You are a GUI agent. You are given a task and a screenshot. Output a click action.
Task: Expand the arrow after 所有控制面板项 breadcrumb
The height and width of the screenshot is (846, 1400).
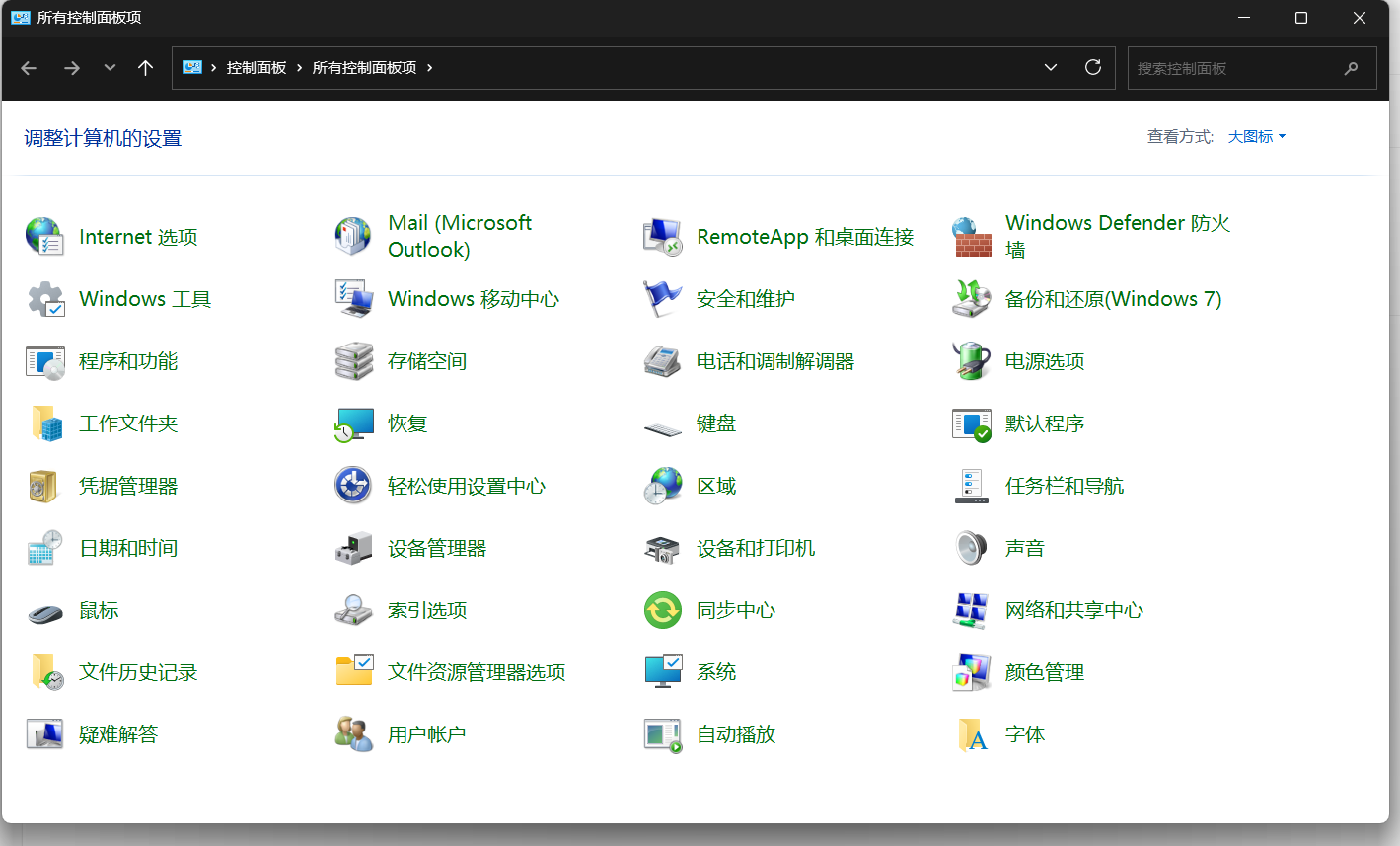(x=430, y=68)
